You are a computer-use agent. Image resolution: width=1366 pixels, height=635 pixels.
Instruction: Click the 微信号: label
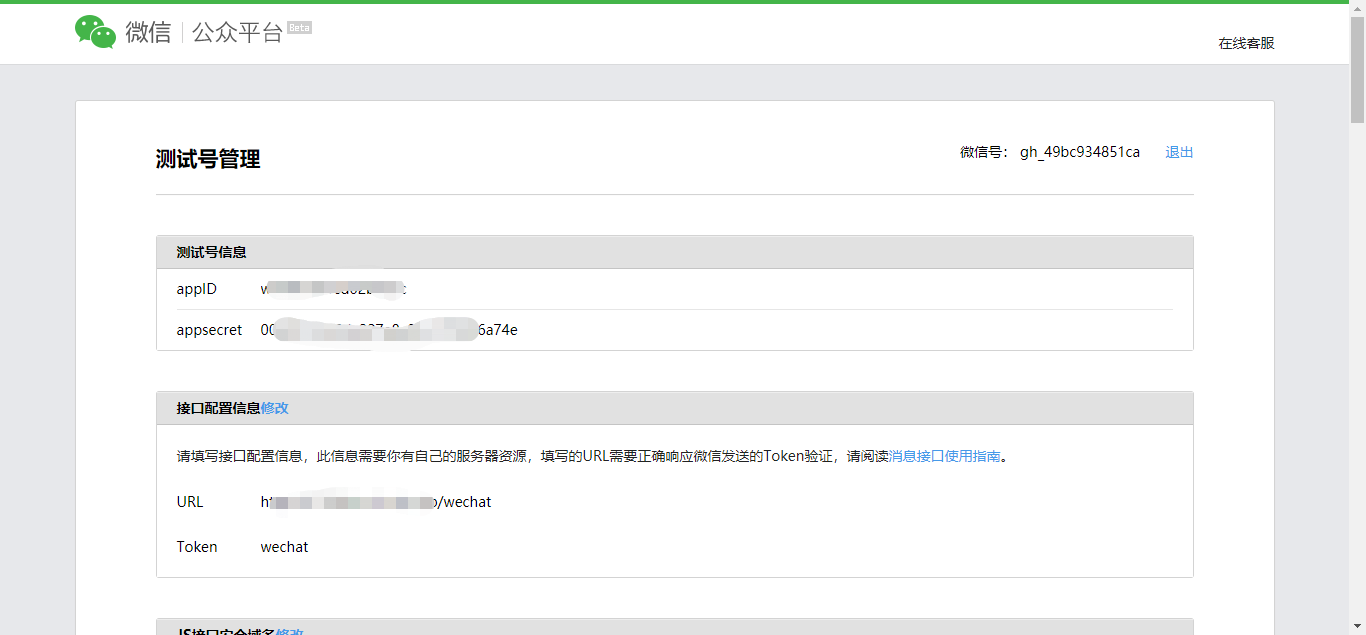984,152
